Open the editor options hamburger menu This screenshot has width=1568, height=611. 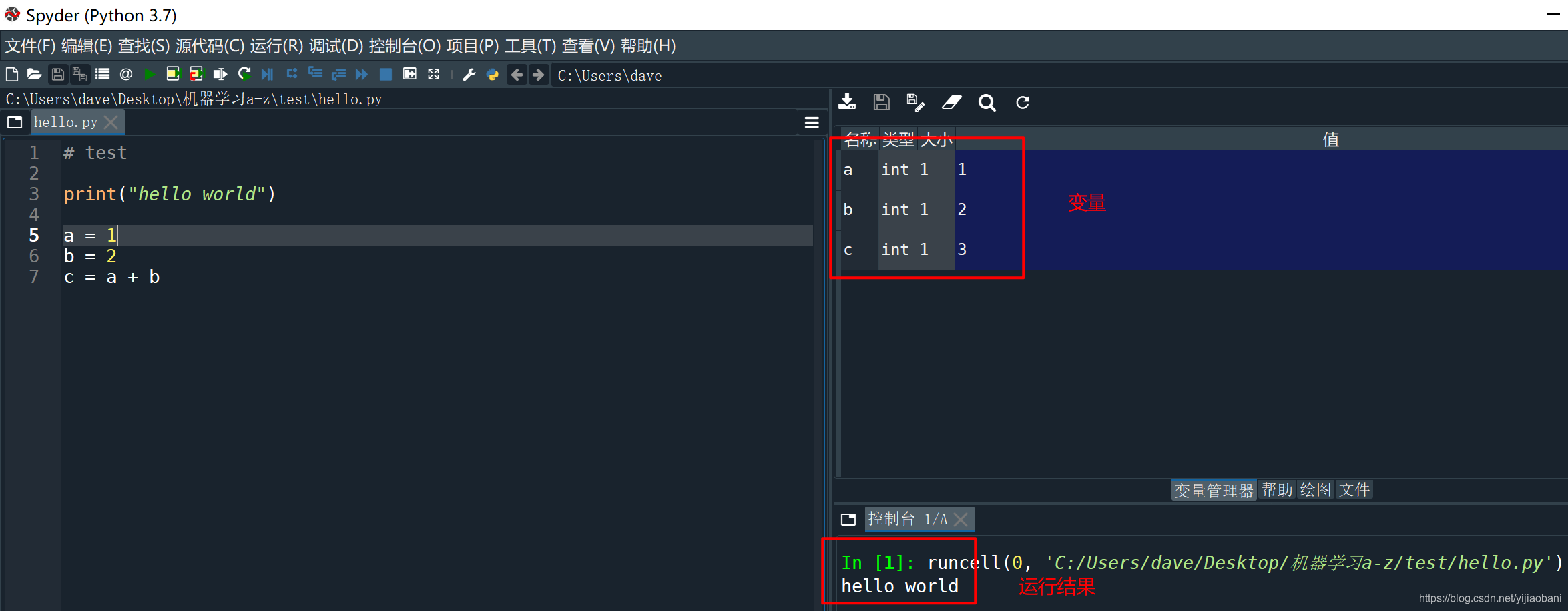811,122
